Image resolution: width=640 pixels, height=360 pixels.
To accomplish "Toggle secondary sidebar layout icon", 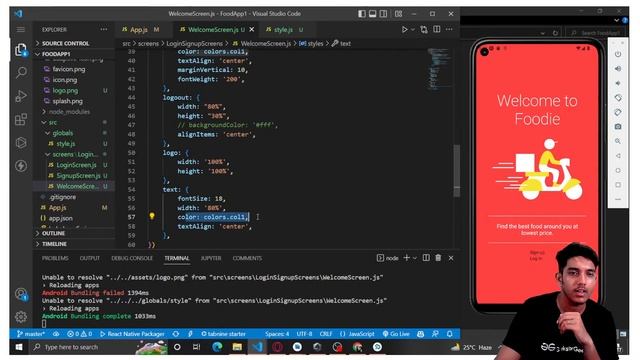I will pyautogui.click(x=383, y=14).
